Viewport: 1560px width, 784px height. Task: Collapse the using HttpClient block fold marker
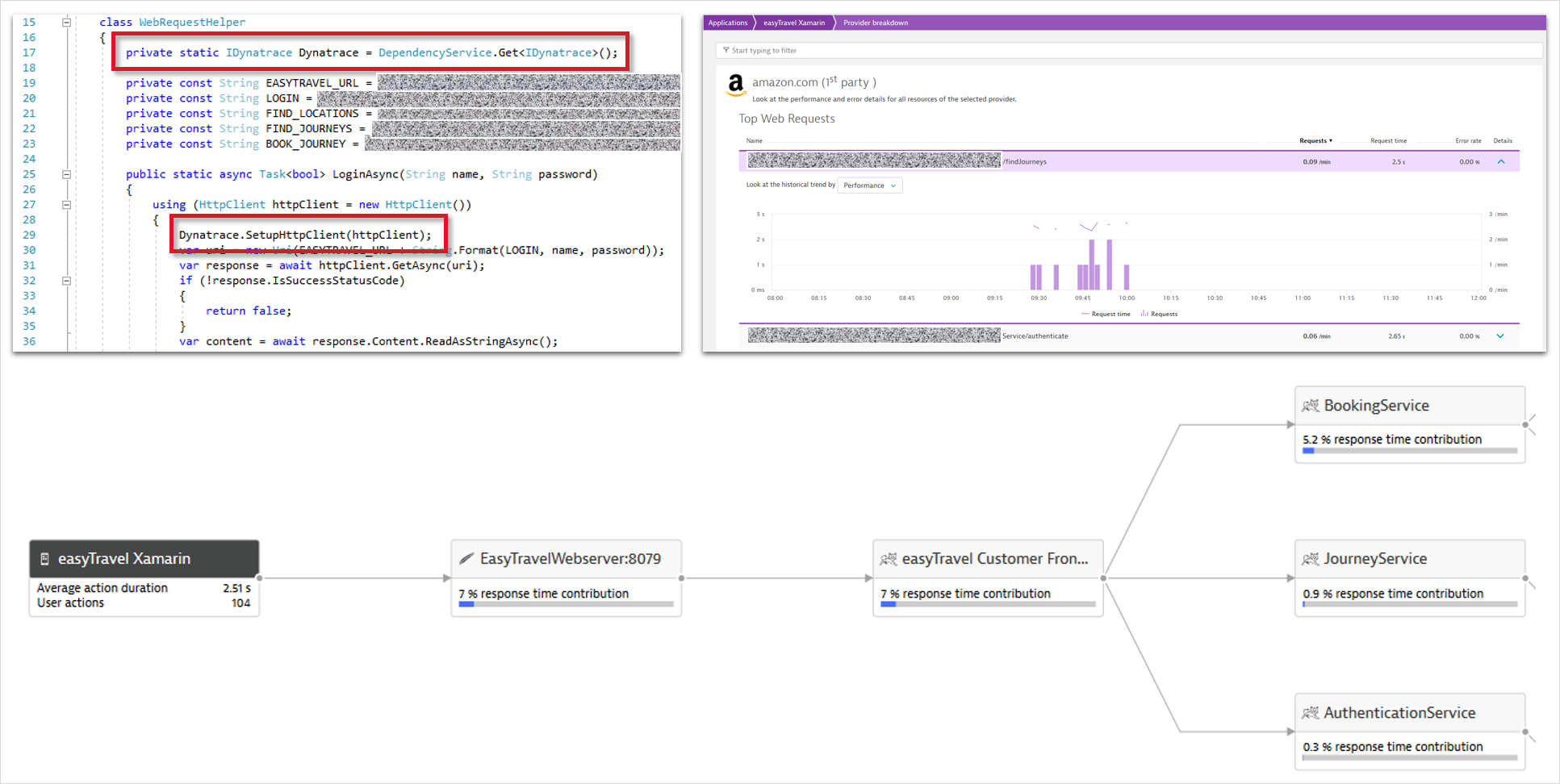pyautogui.click(x=67, y=205)
